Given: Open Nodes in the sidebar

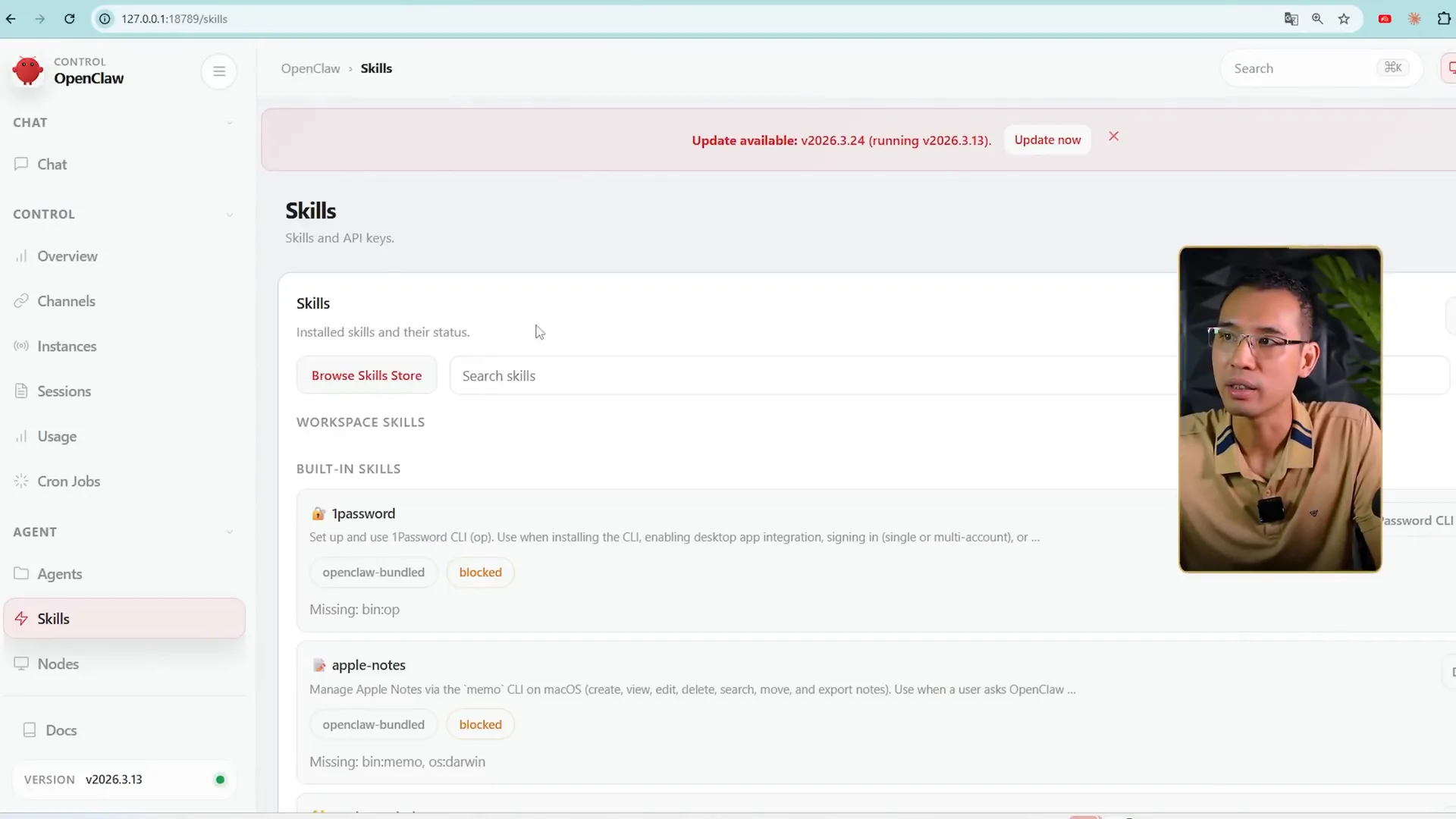Looking at the screenshot, I should coord(124,664).
